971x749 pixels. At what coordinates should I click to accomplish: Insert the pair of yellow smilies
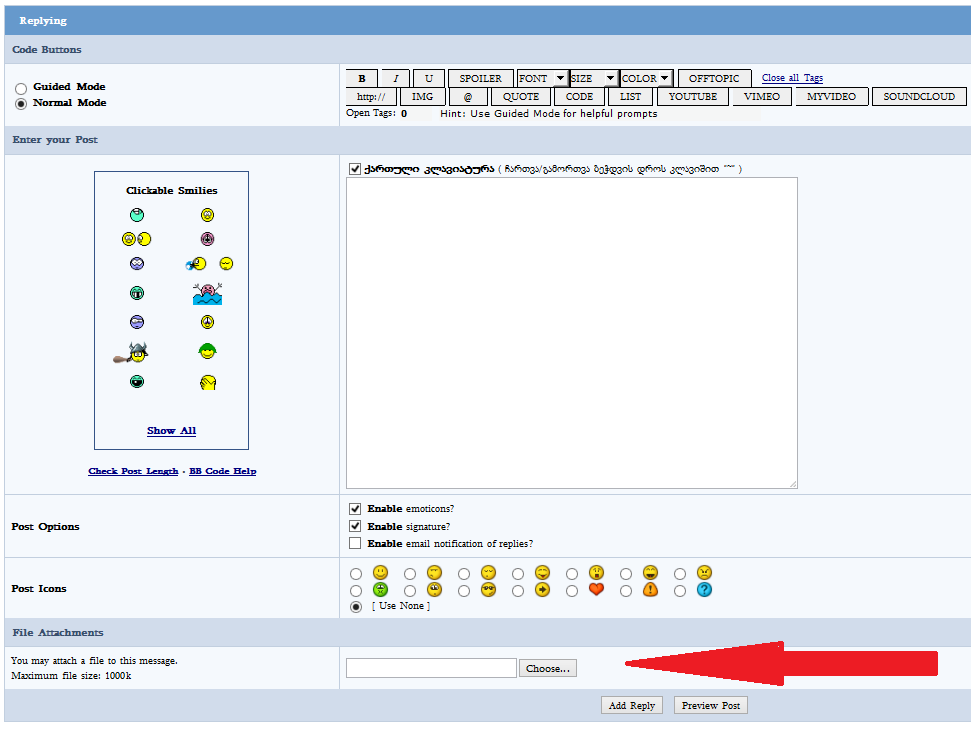[x=136, y=239]
